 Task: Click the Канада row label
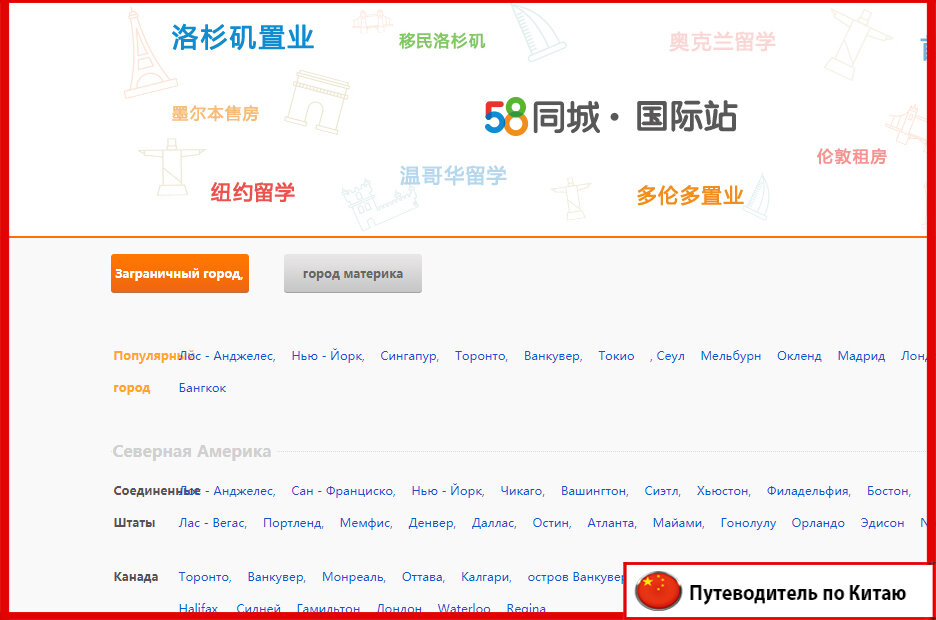[x=136, y=577]
